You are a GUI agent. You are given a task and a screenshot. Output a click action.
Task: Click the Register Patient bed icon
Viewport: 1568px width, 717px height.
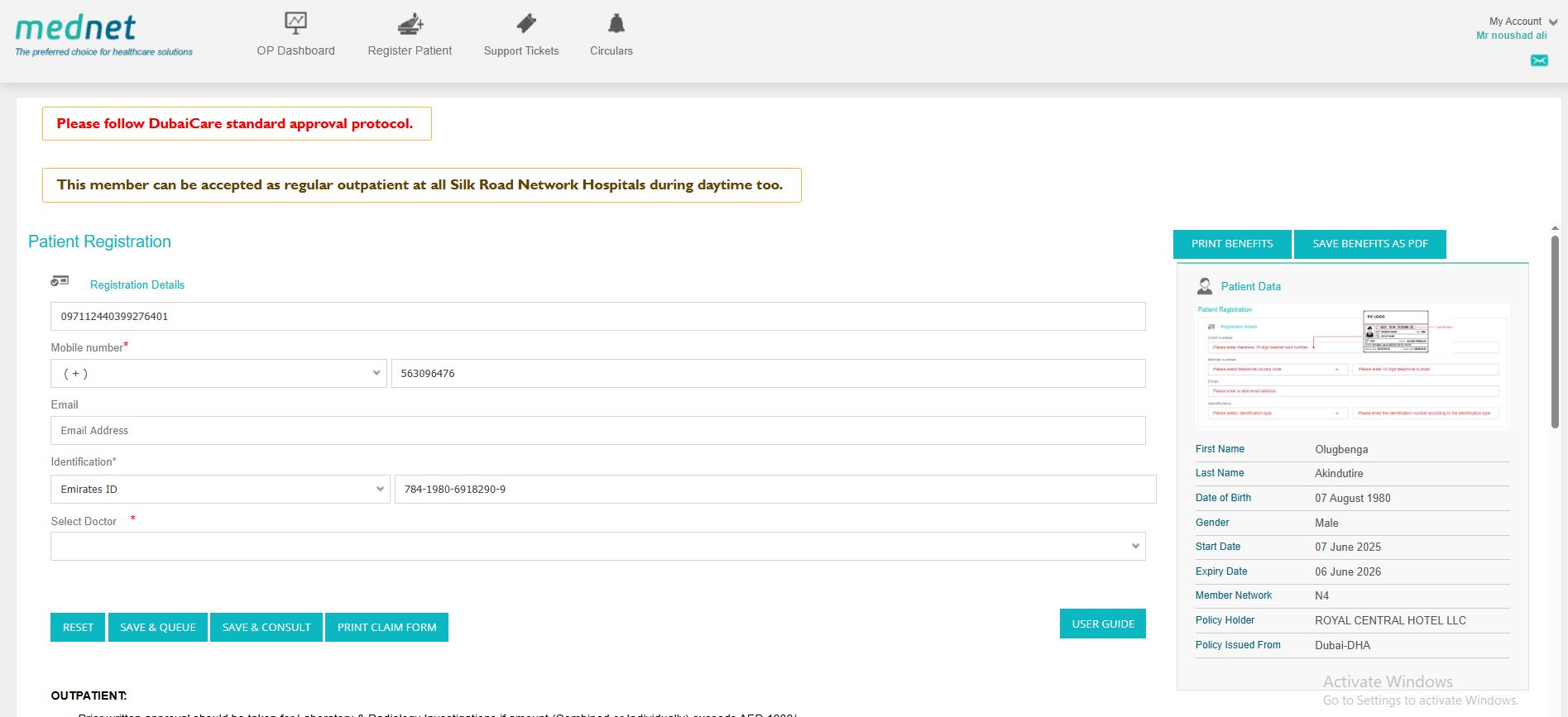click(x=410, y=24)
